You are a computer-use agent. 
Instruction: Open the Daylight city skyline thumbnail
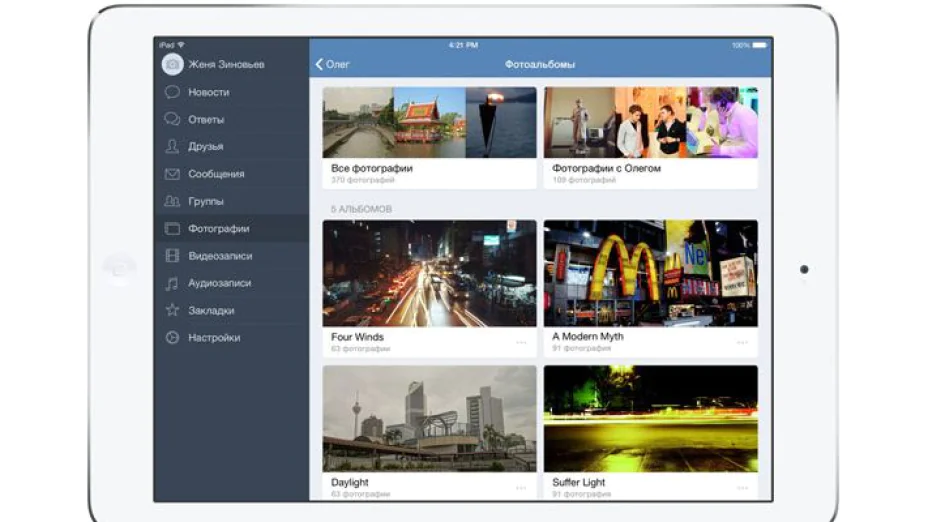click(x=430, y=418)
